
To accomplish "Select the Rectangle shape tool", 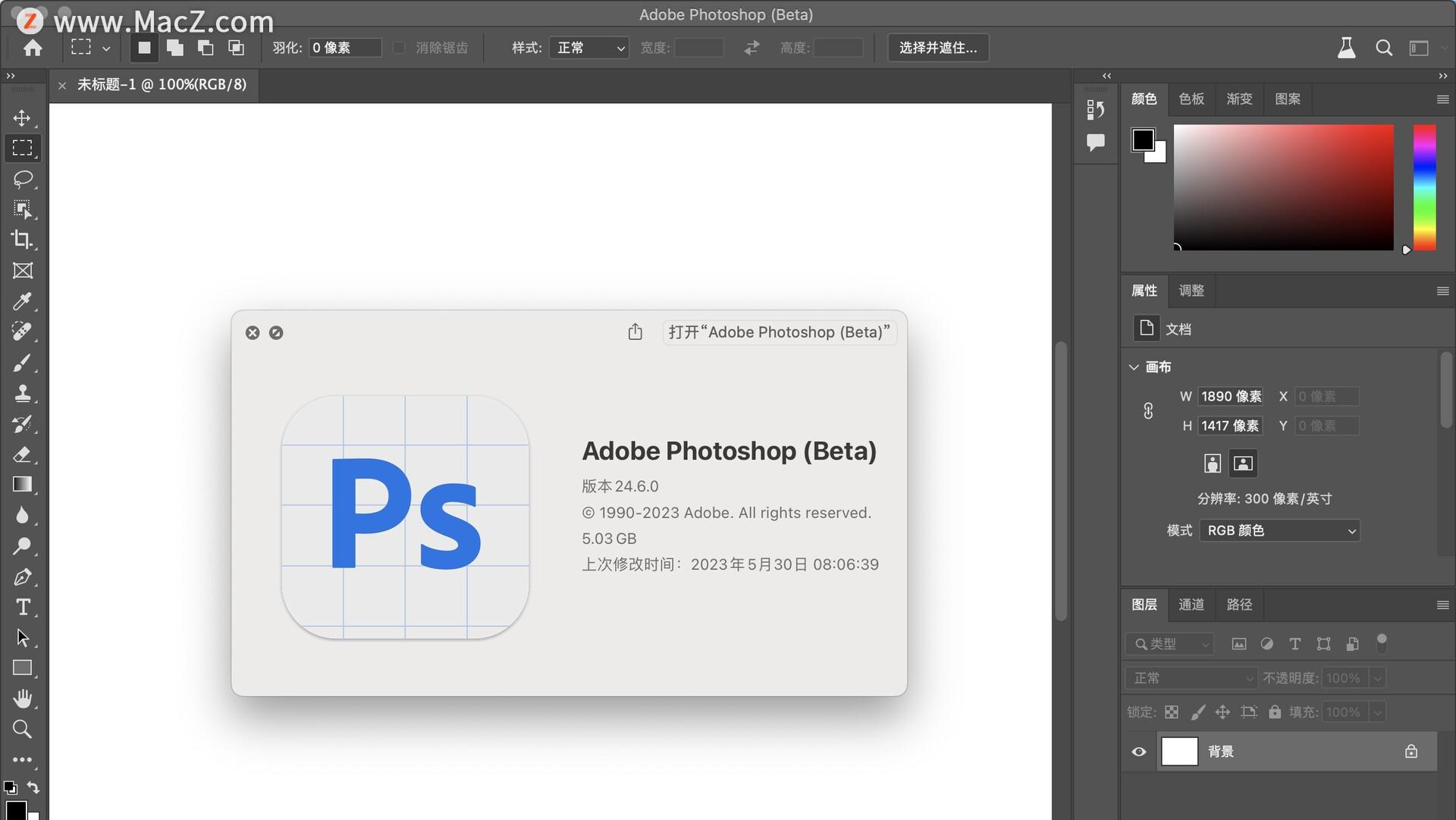I will [22, 668].
